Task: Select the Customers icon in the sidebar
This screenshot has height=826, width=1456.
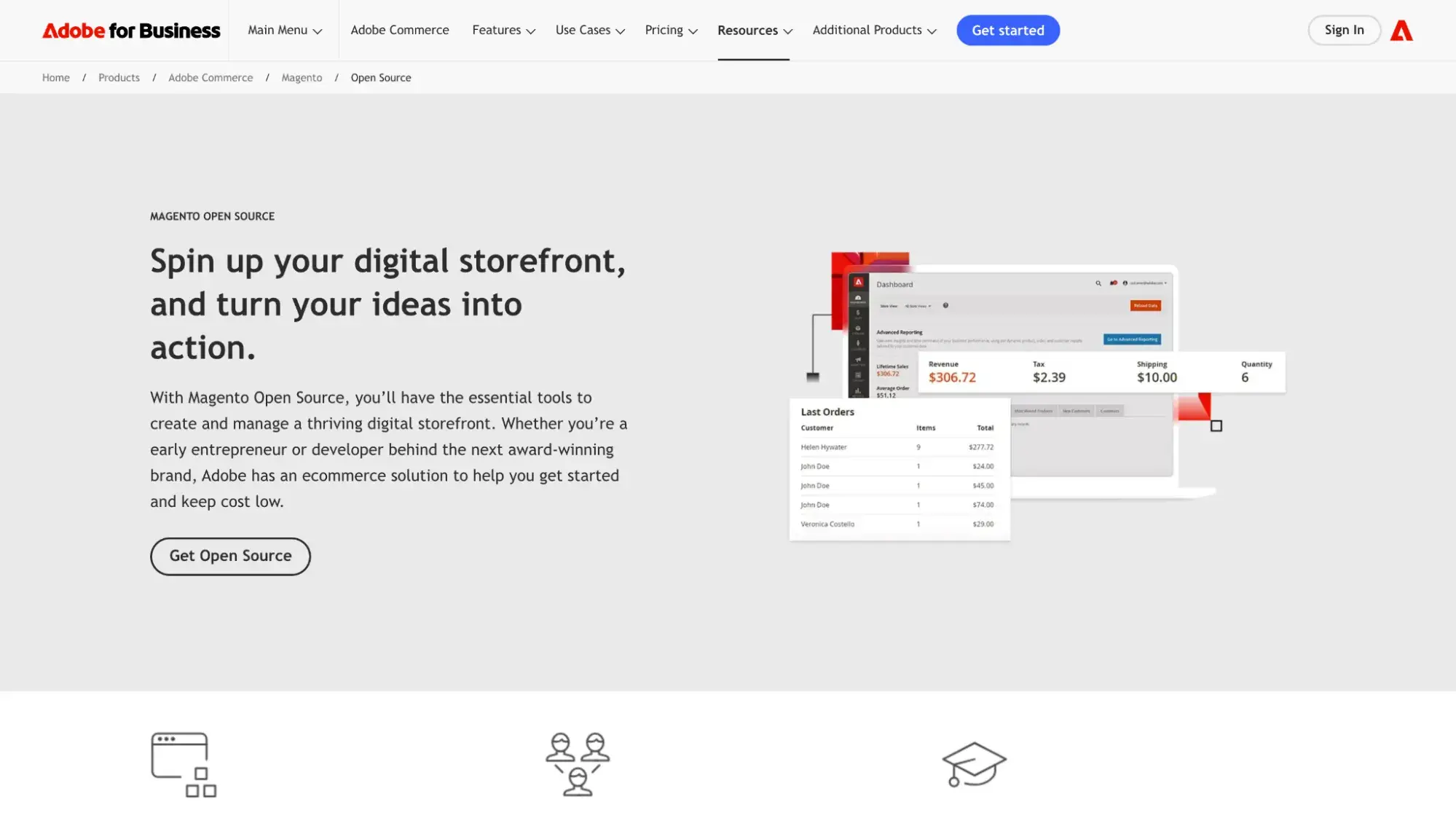Action: coord(858,343)
